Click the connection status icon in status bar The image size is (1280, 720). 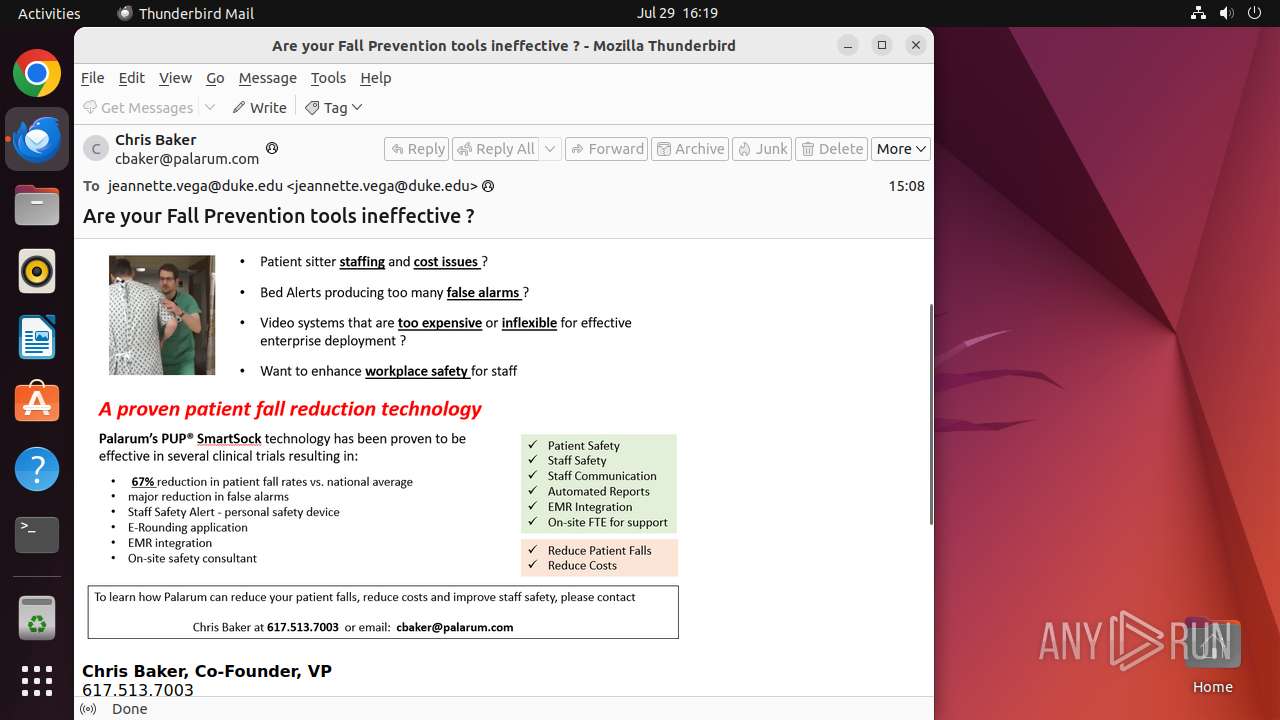(88, 709)
